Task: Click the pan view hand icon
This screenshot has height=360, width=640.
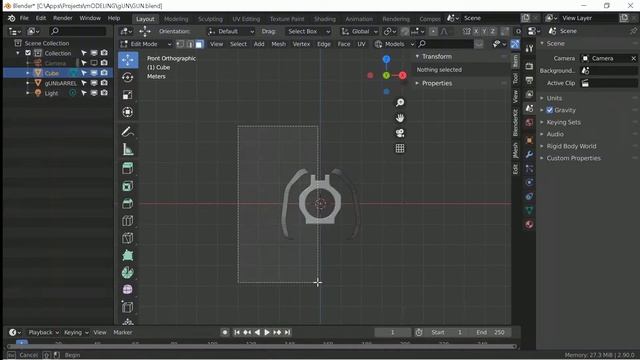Action: tap(400, 118)
